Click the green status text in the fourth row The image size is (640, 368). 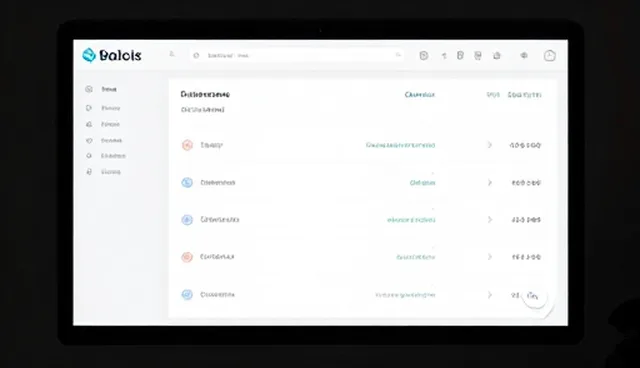(x=416, y=257)
